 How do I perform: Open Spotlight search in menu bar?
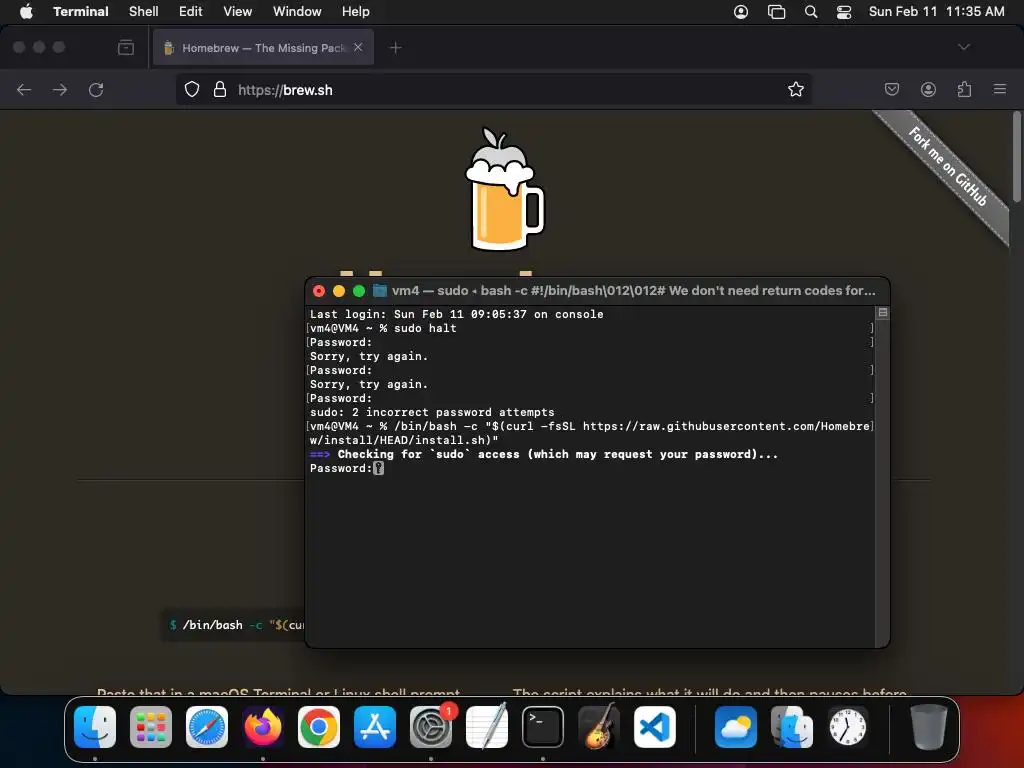tap(810, 11)
